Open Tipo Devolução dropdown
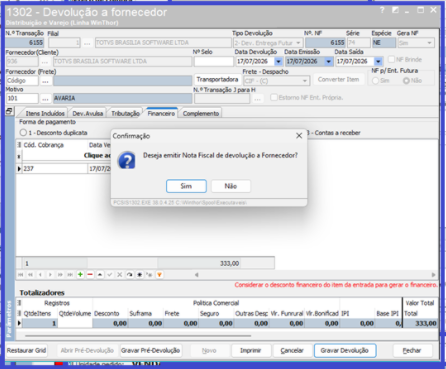The height and width of the screenshot is (369, 446). 298,43
